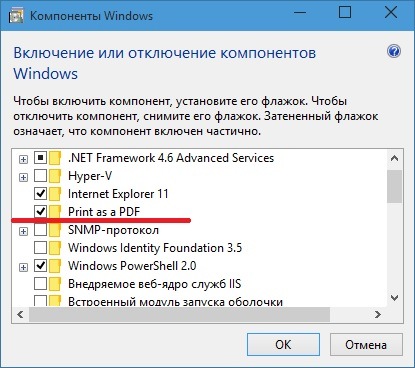Click the blue help question mark icon
This screenshot has width=415, height=368.
pos(394,52)
